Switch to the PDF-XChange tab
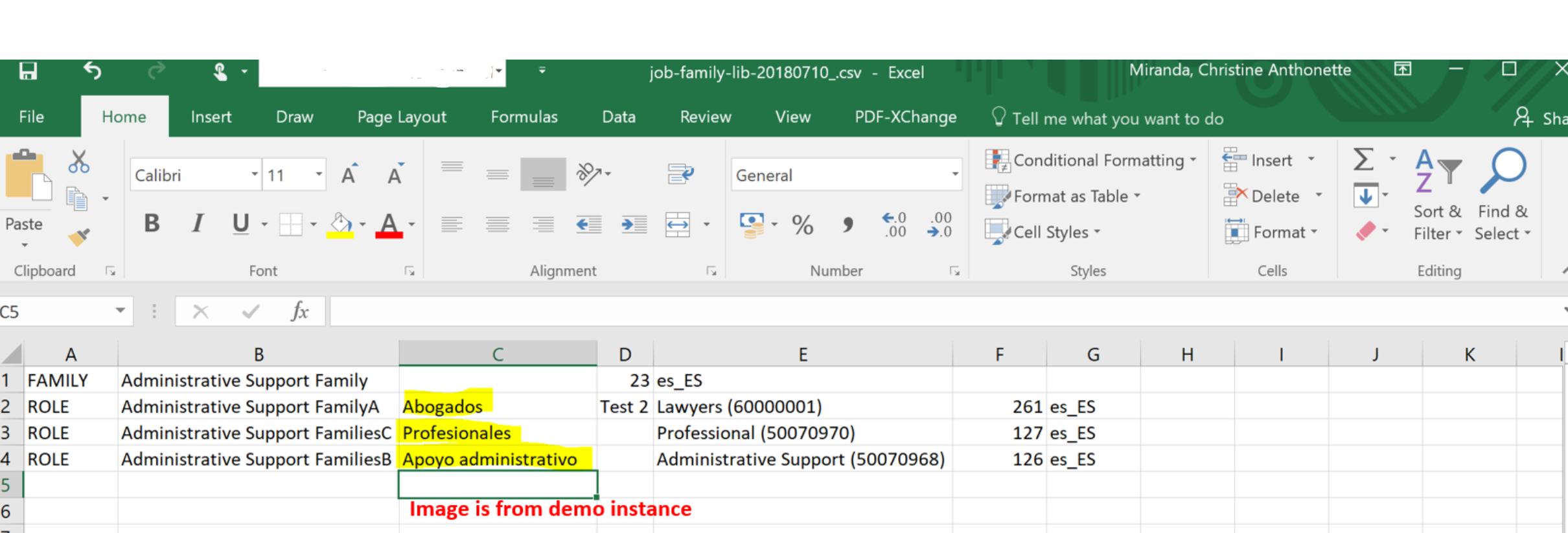The height and width of the screenshot is (533, 1568). pyautogui.click(x=905, y=117)
